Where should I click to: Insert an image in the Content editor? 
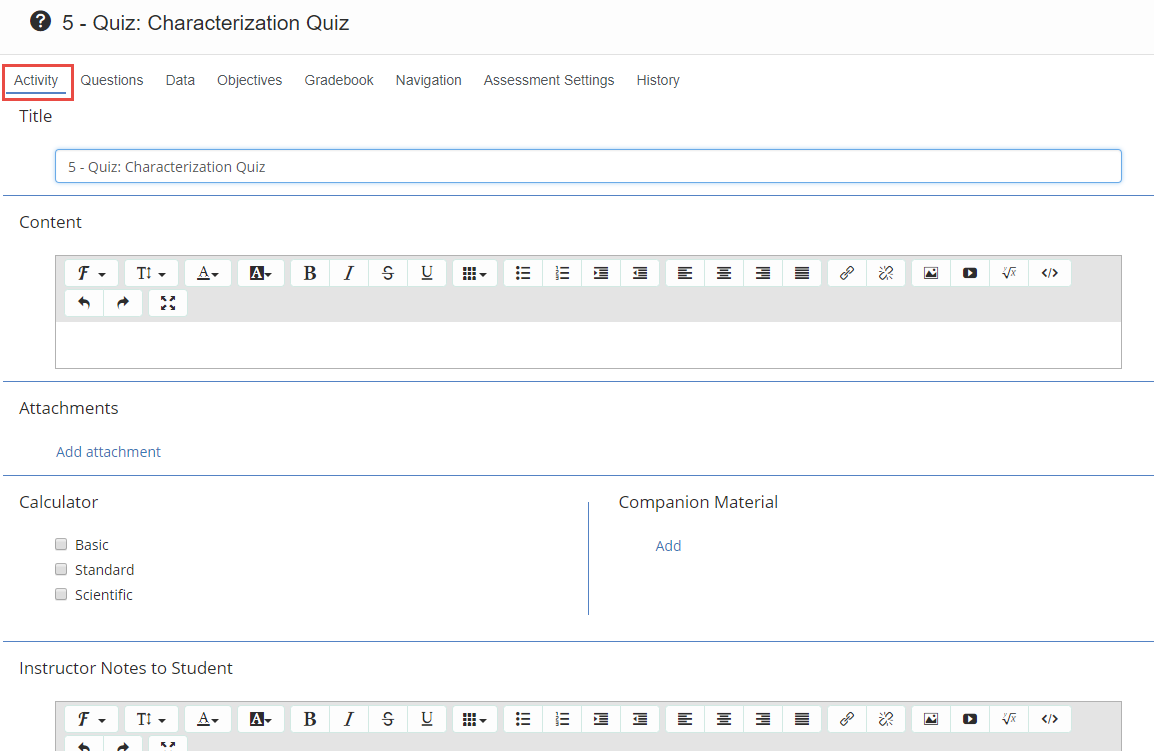931,273
